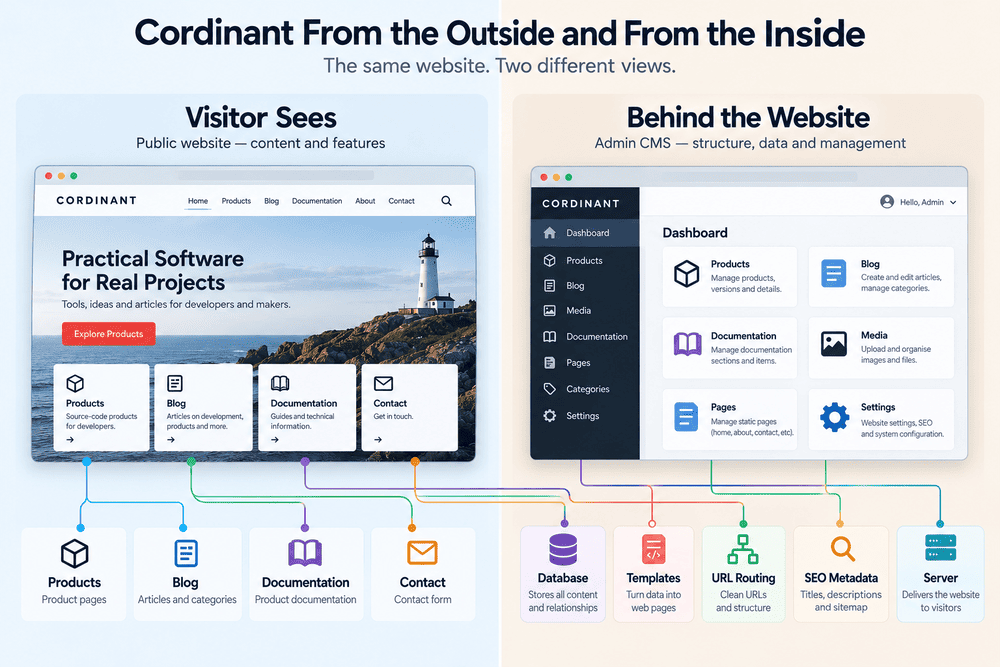Open the Pages dashboard card blue page icon
1000x667 pixels.
click(686, 416)
